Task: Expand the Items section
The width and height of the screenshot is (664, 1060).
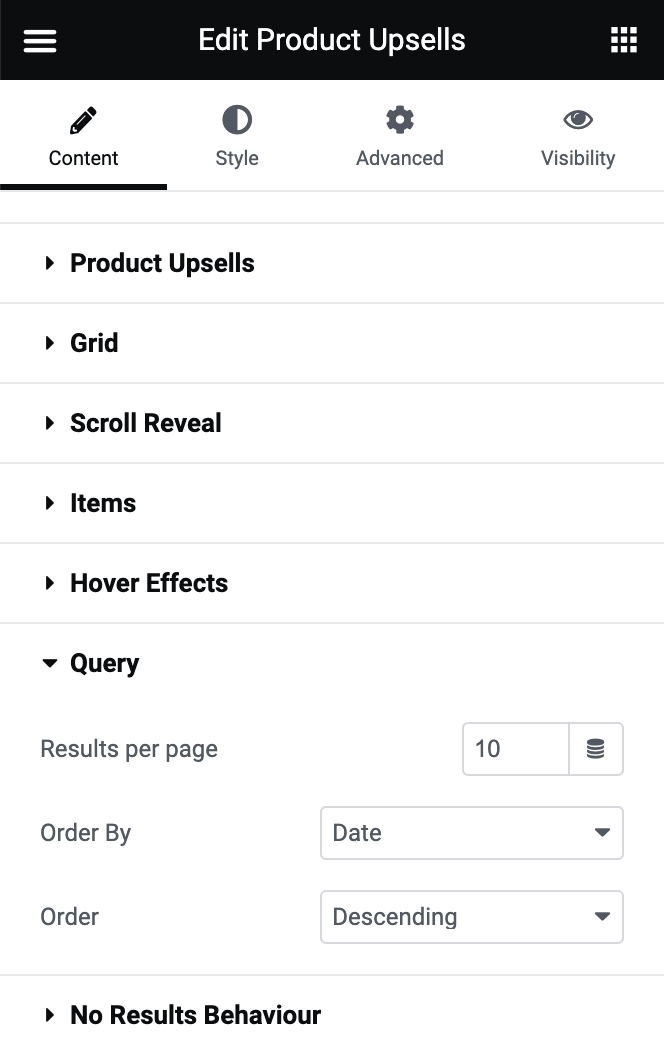Action: pyautogui.click(x=103, y=503)
